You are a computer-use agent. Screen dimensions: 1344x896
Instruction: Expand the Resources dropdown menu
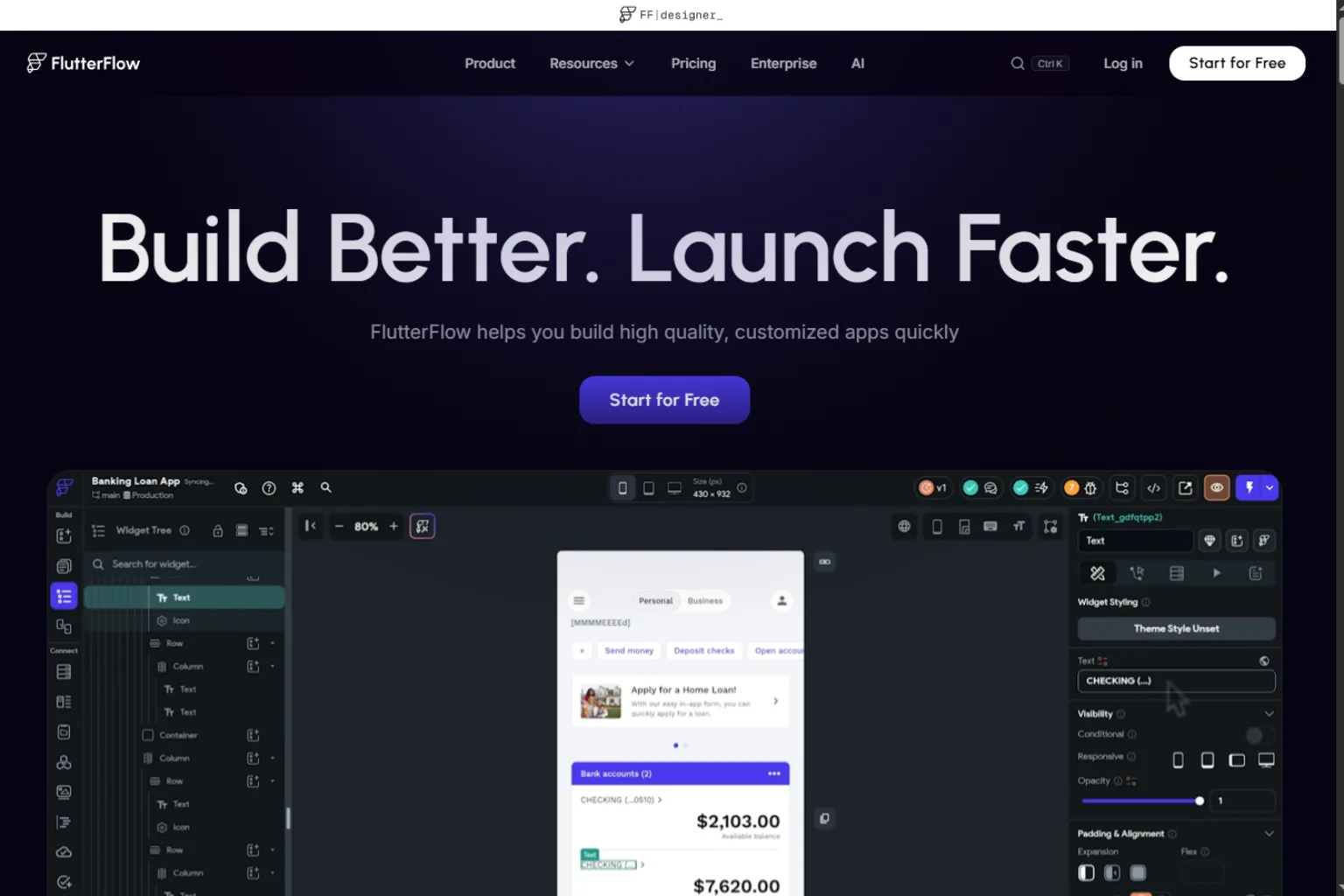(x=591, y=63)
